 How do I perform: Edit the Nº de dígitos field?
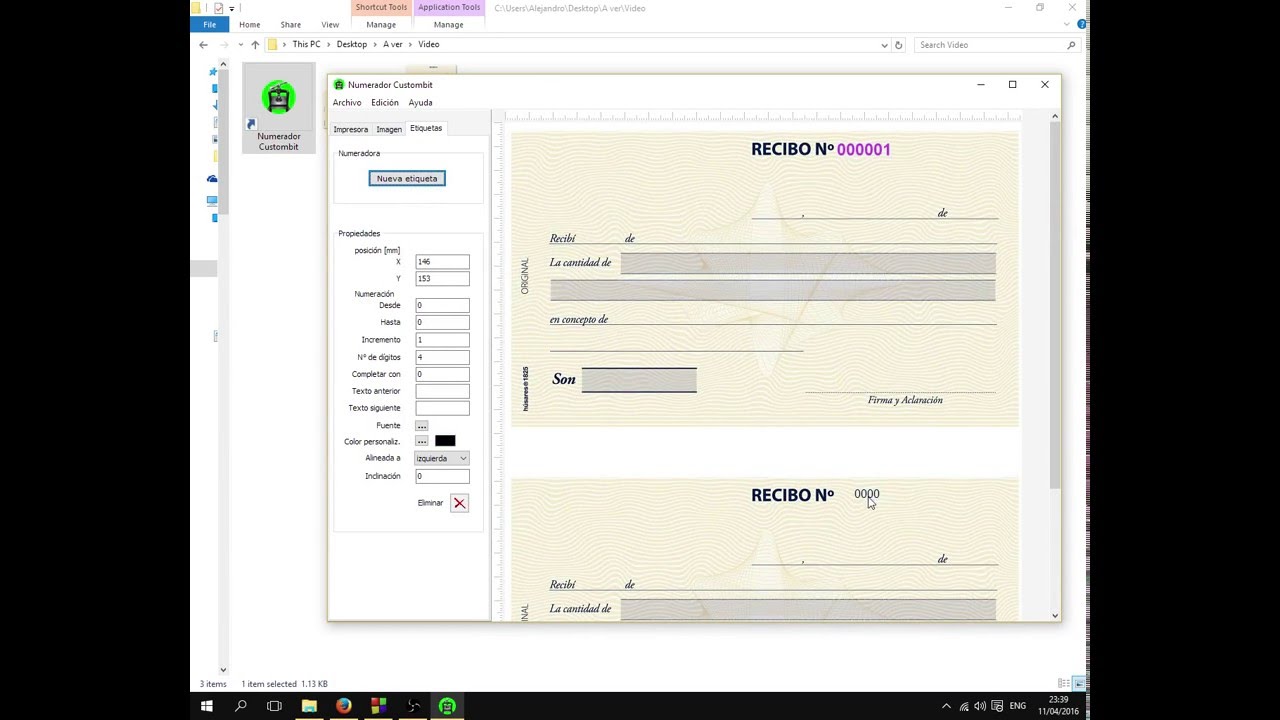(442, 357)
